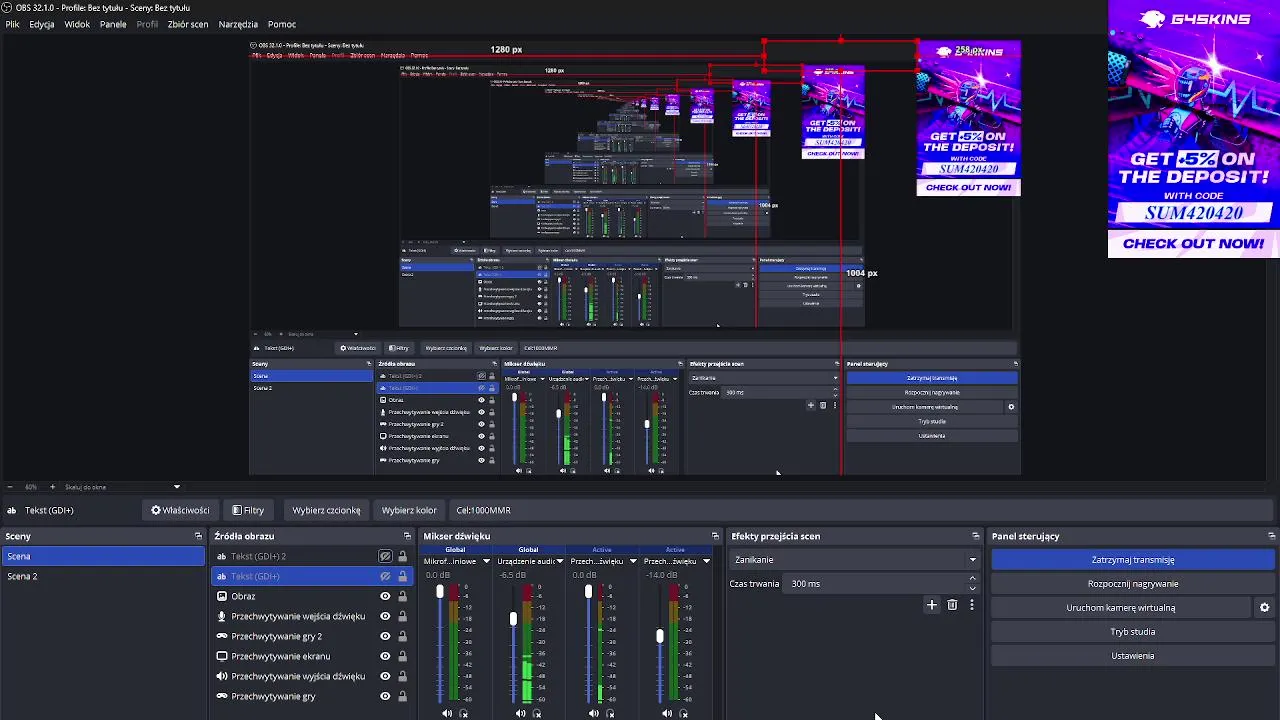The width and height of the screenshot is (1280, 720).
Task: Open the Panele menu
Action: click(113, 24)
